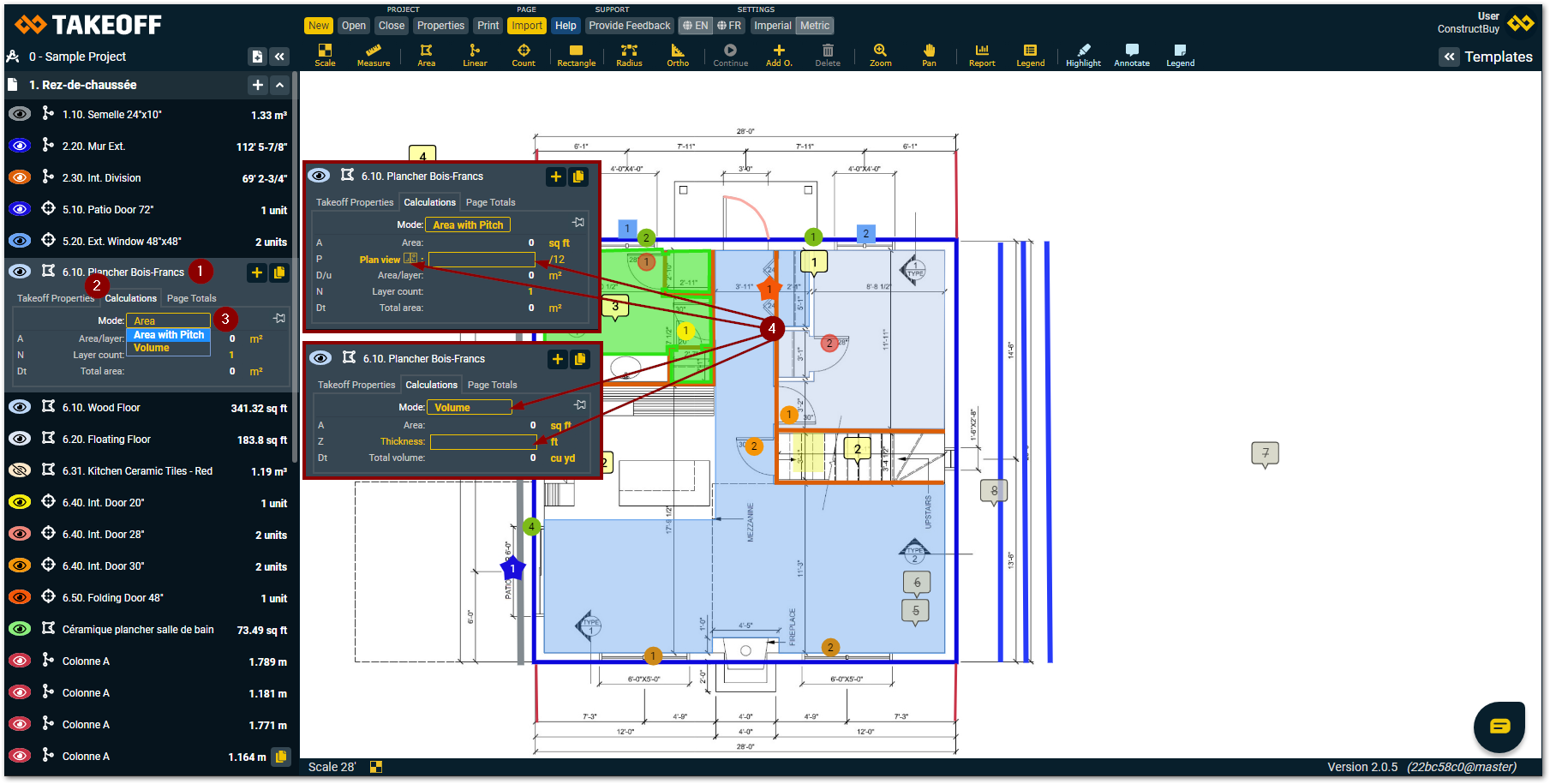
Task: Activate the Measure tool
Action: point(373,55)
